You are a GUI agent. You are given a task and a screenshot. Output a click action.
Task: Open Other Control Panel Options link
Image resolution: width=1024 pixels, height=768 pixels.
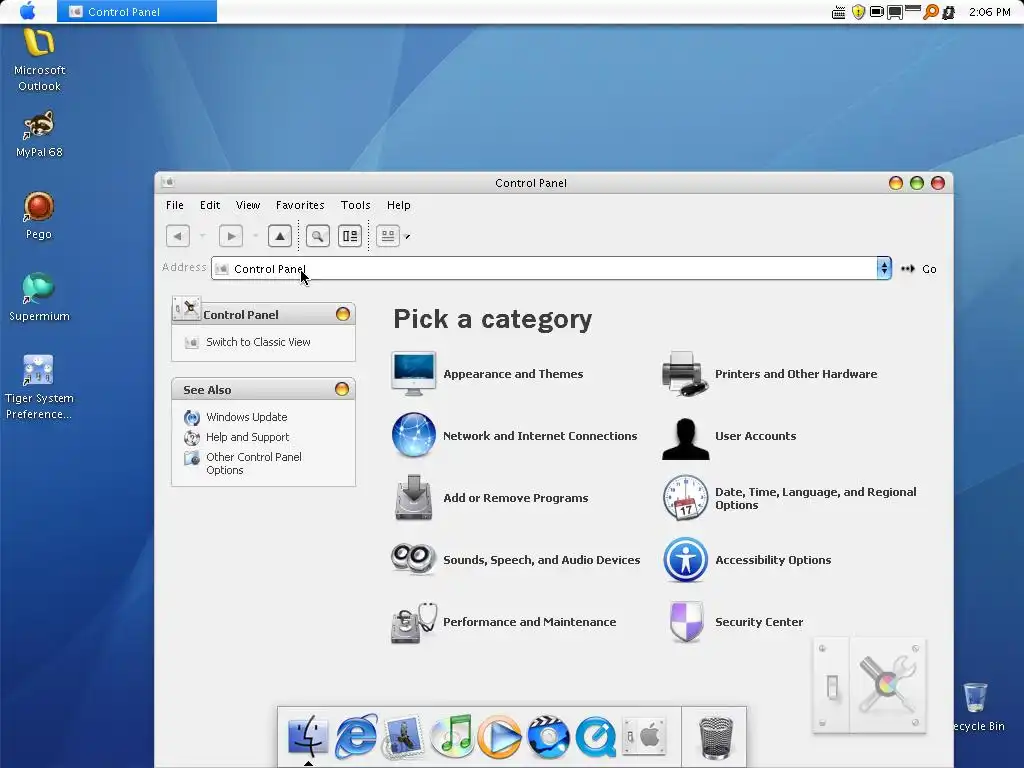coord(253,463)
